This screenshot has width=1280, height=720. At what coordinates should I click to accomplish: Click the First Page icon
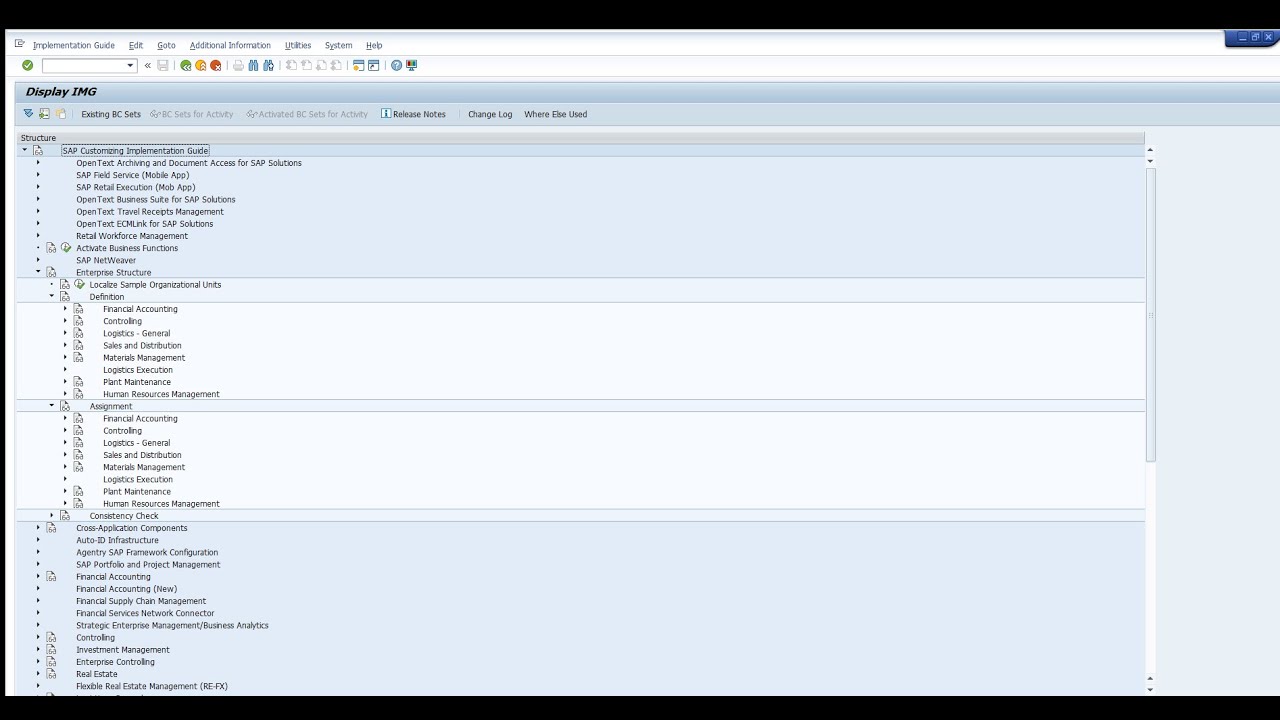[x=291, y=66]
